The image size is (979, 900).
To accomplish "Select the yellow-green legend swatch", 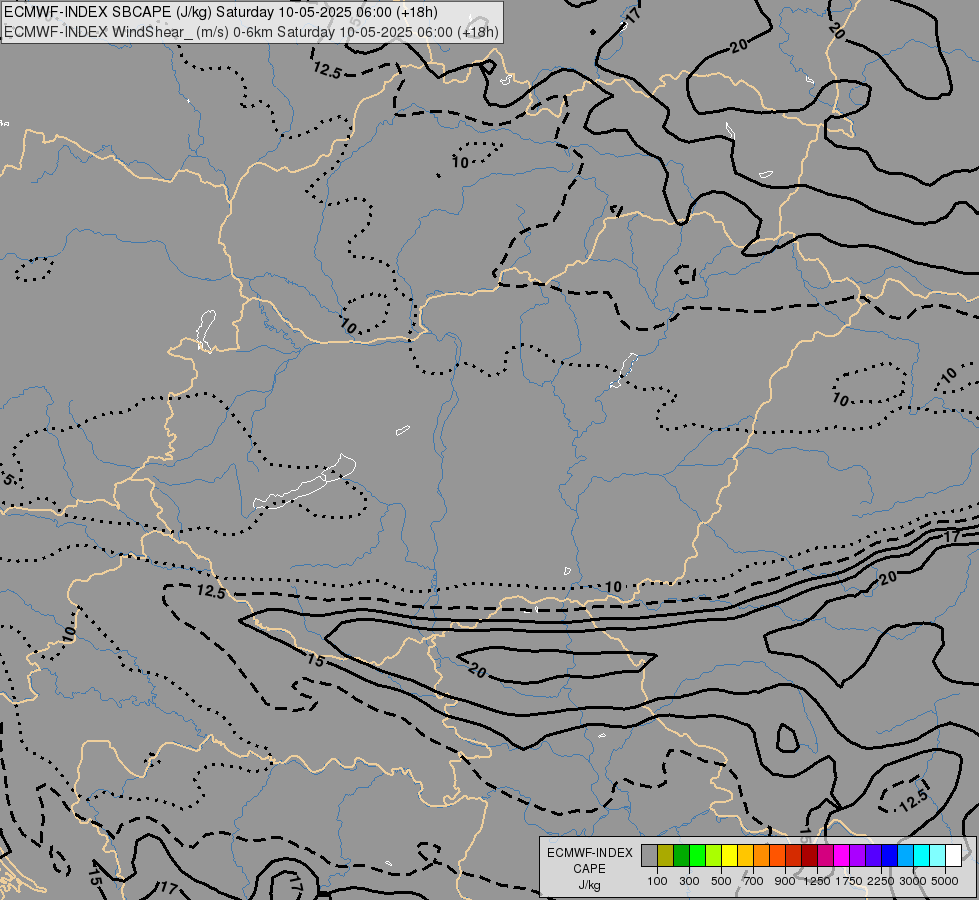I will tap(713, 856).
